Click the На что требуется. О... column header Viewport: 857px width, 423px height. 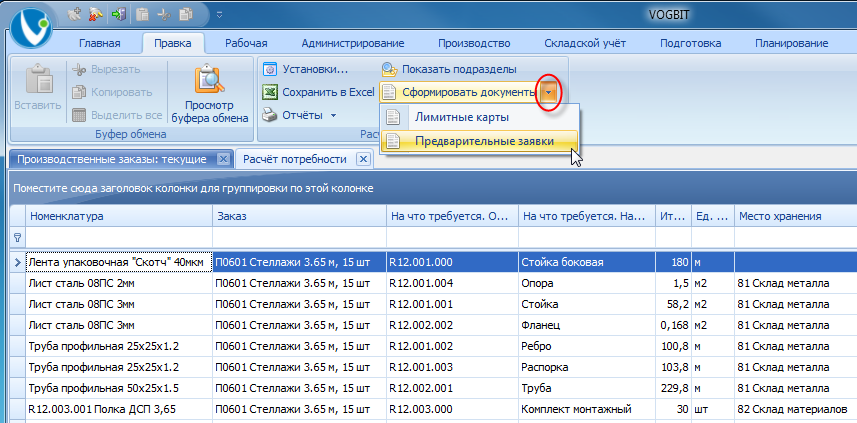pyautogui.click(x=453, y=216)
